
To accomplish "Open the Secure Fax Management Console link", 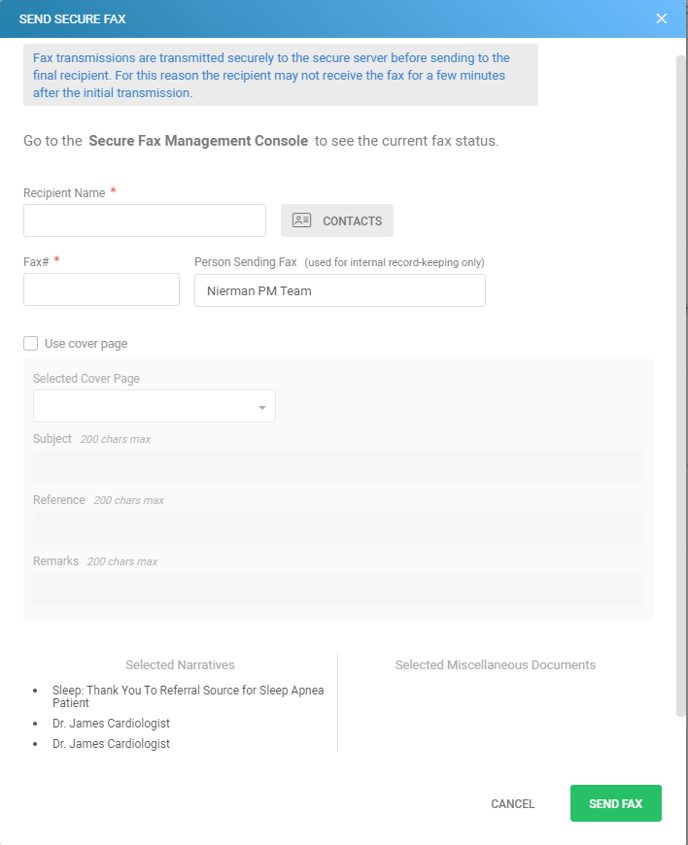I will coord(198,141).
